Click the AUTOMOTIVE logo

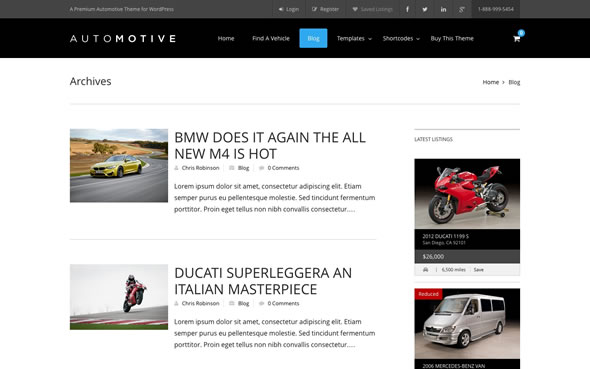123,38
